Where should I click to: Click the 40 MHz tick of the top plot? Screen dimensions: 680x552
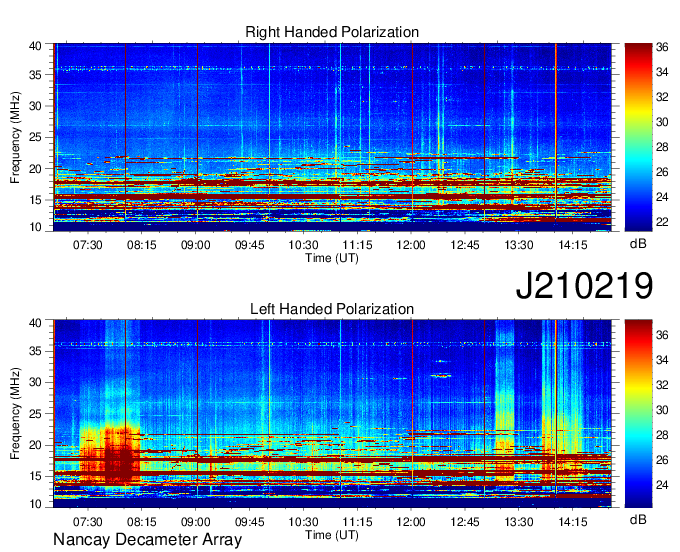pyautogui.click(x=35, y=46)
